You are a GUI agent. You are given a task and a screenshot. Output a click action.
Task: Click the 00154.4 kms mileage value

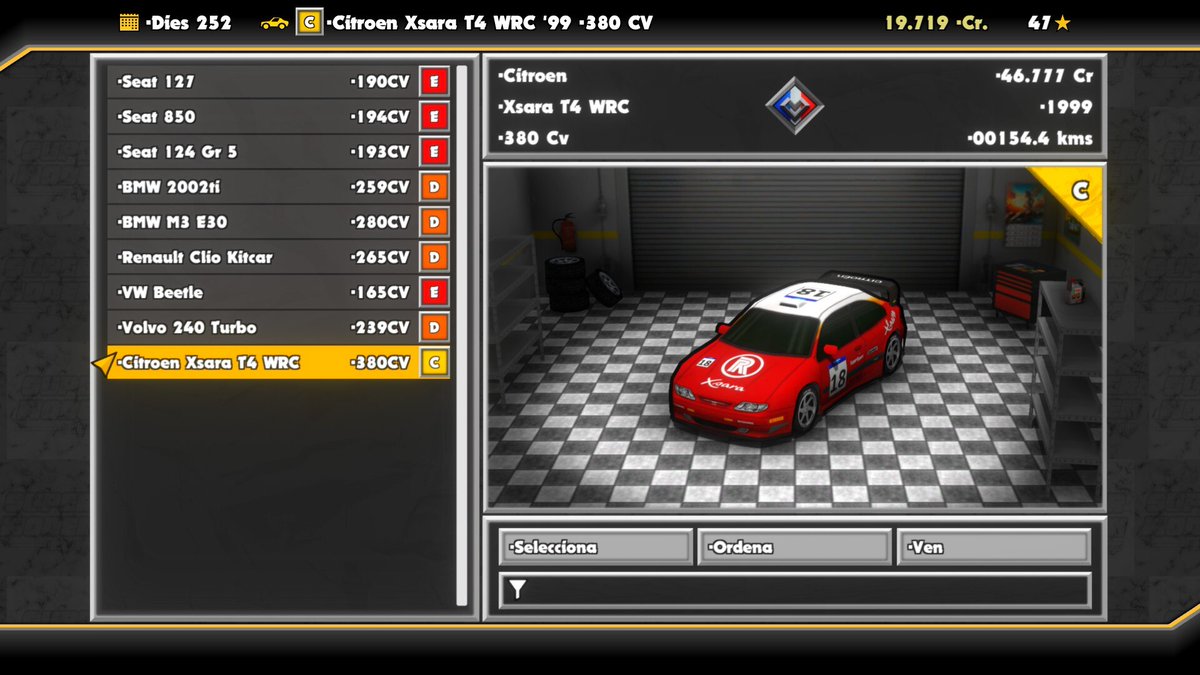[1030, 138]
